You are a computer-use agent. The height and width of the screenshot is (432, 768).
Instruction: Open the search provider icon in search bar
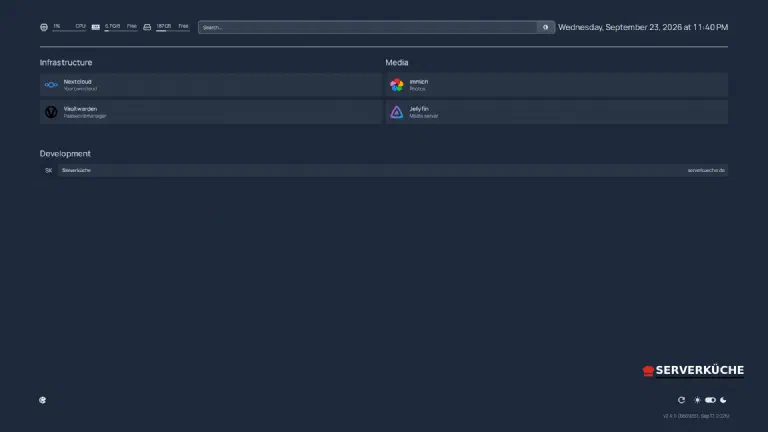(545, 27)
